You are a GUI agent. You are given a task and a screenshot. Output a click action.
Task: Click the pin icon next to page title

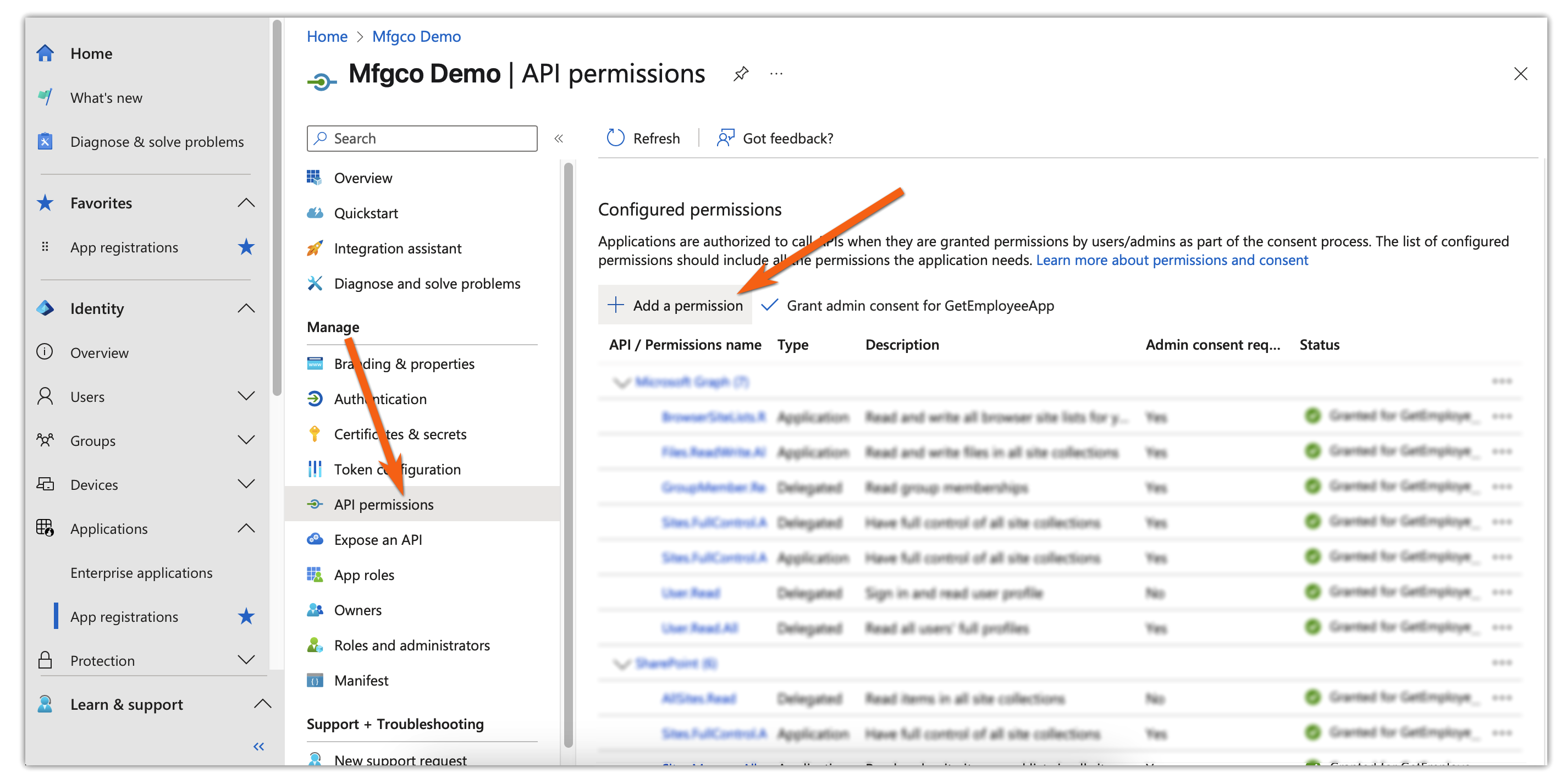pyautogui.click(x=741, y=74)
